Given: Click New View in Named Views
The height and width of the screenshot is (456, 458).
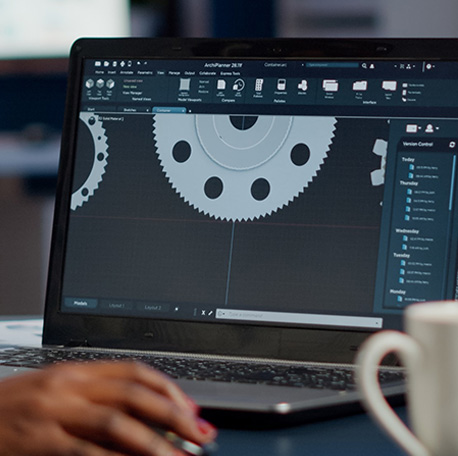Looking at the screenshot, I should pyautogui.click(x=130, y=87).
